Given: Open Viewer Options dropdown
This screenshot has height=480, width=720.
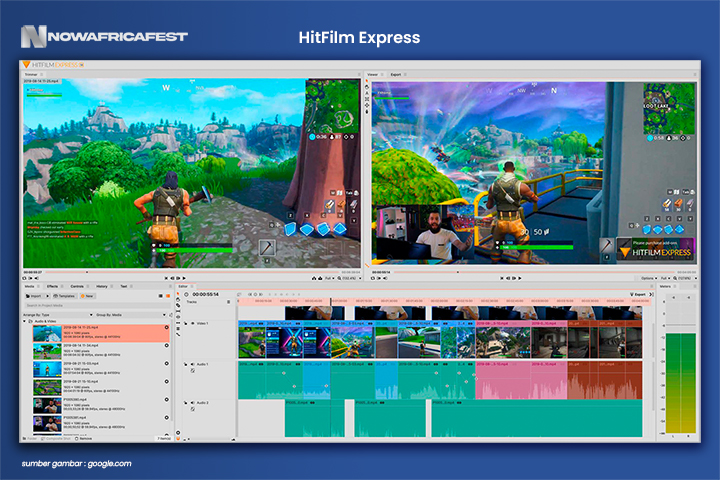Looking at the screenshot, I should pyautogui.click(x=647, y=278).
